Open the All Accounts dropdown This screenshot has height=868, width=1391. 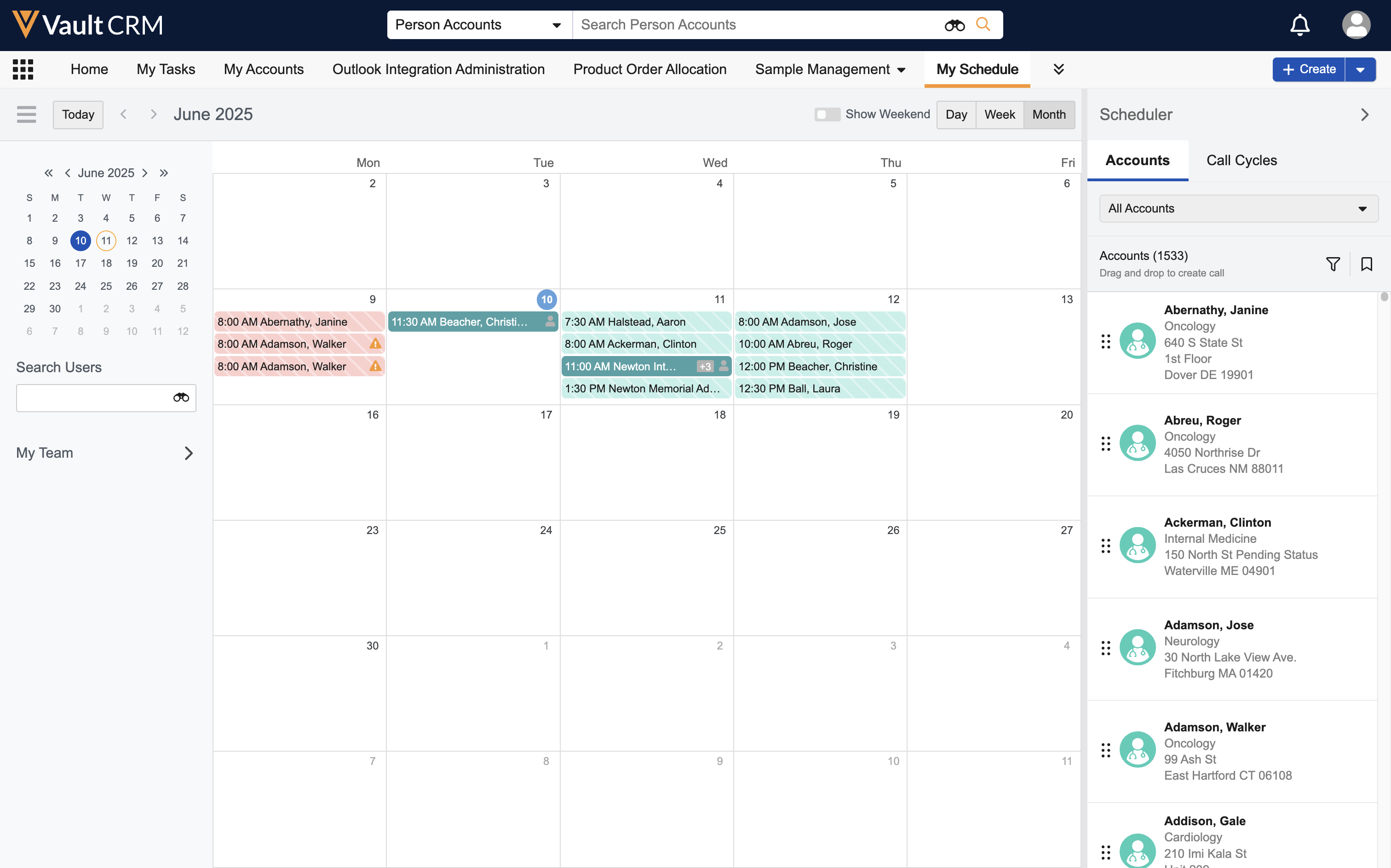tap(1238, 208)
